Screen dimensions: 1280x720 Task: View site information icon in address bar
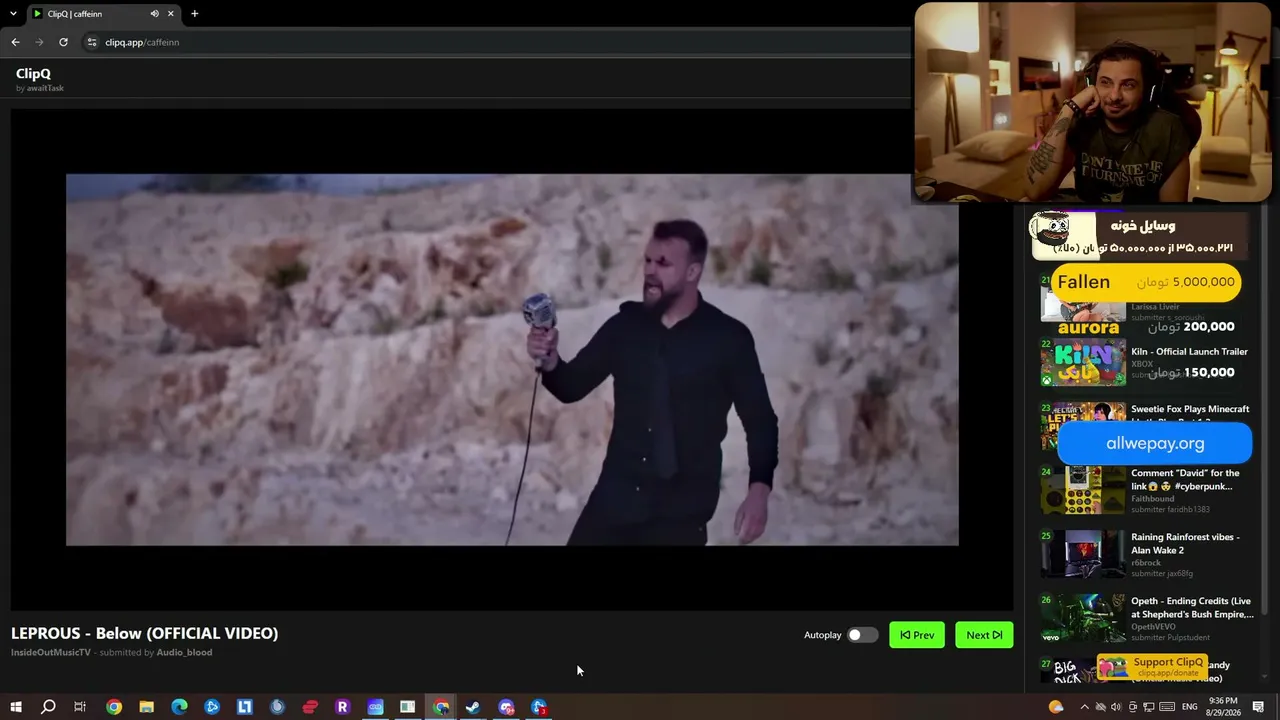click(x=91, y=42)
